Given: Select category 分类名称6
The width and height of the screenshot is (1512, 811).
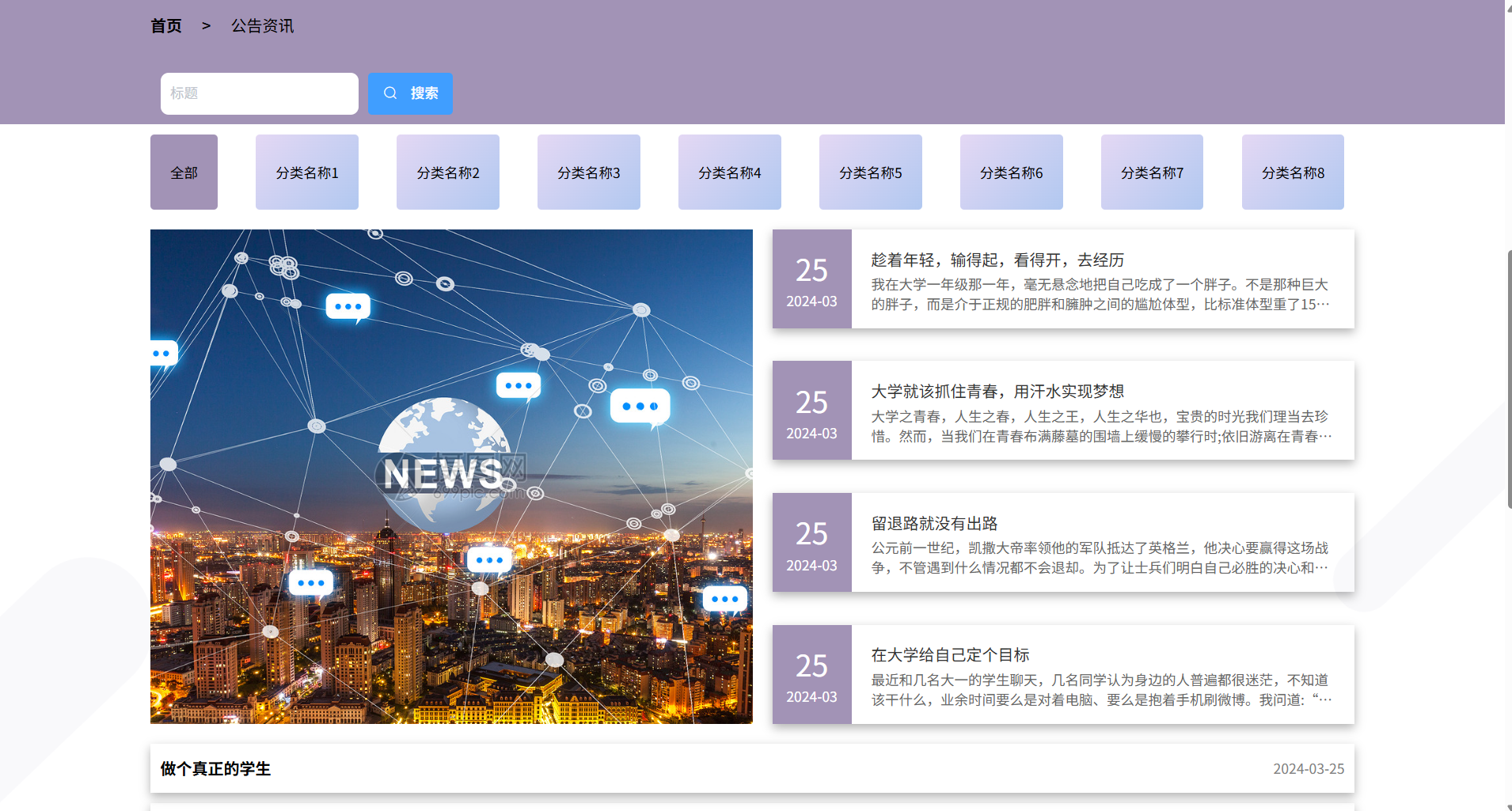Looking at the screenshot, I should point(1012,172).
